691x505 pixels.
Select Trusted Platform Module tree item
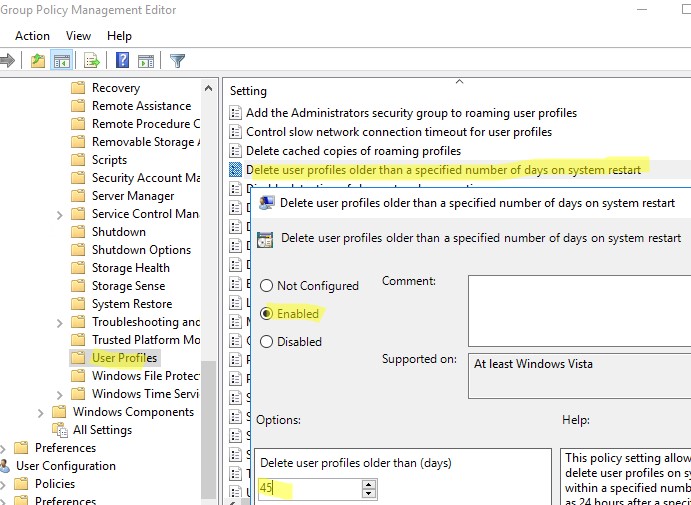tap(145, 340)
